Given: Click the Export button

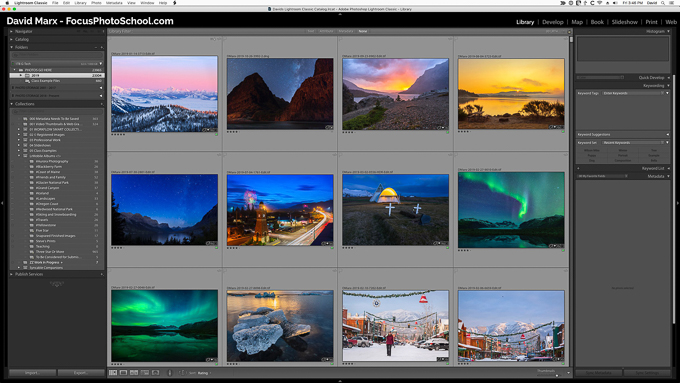Looking at the screenshot, I should tap(81, 373).
